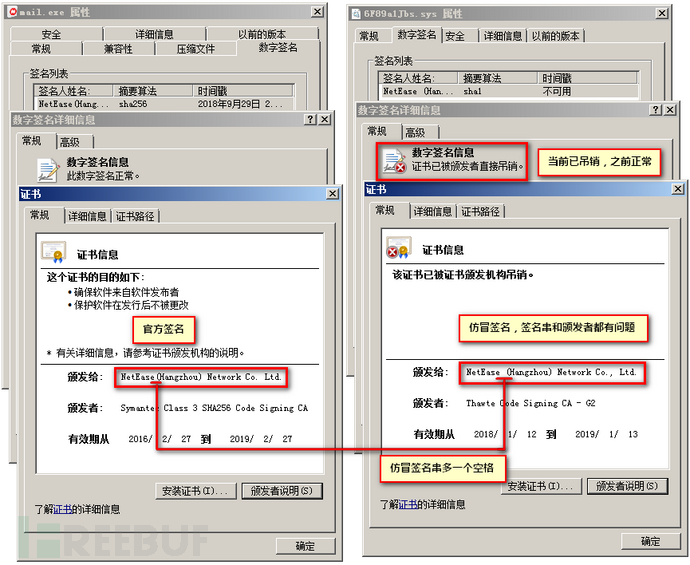Click help button in right signature details window

tap(656, 110)
